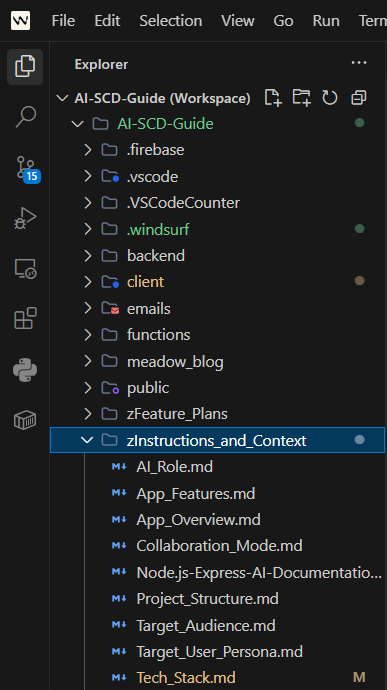Expand the backend folder chevron
The width and height of the screenshot is (387, 690).
88,255
